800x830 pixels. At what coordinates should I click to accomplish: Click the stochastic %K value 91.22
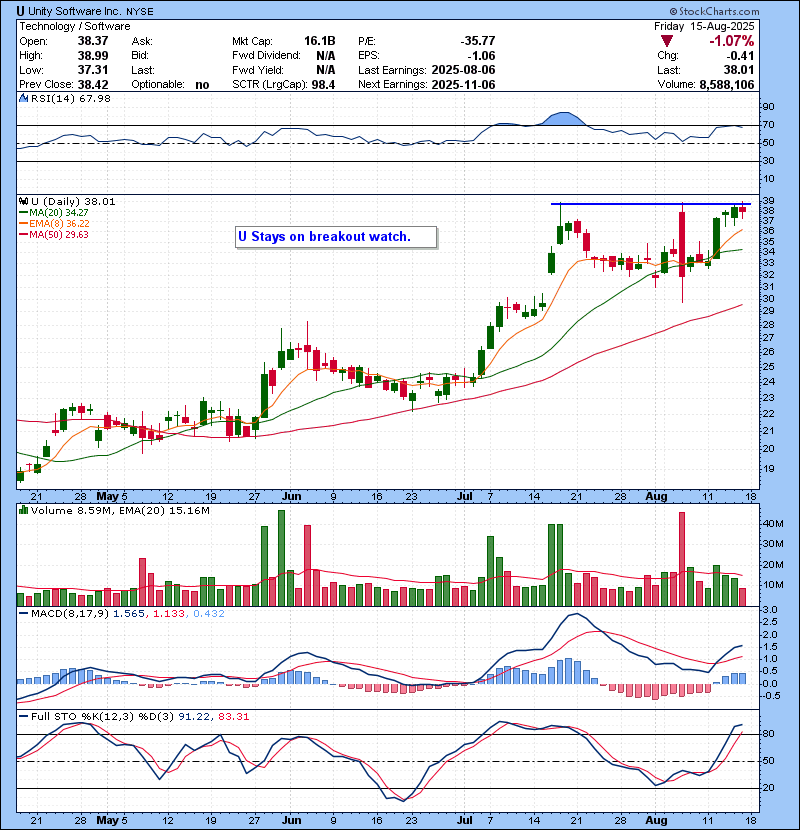[x=193, y=716]
